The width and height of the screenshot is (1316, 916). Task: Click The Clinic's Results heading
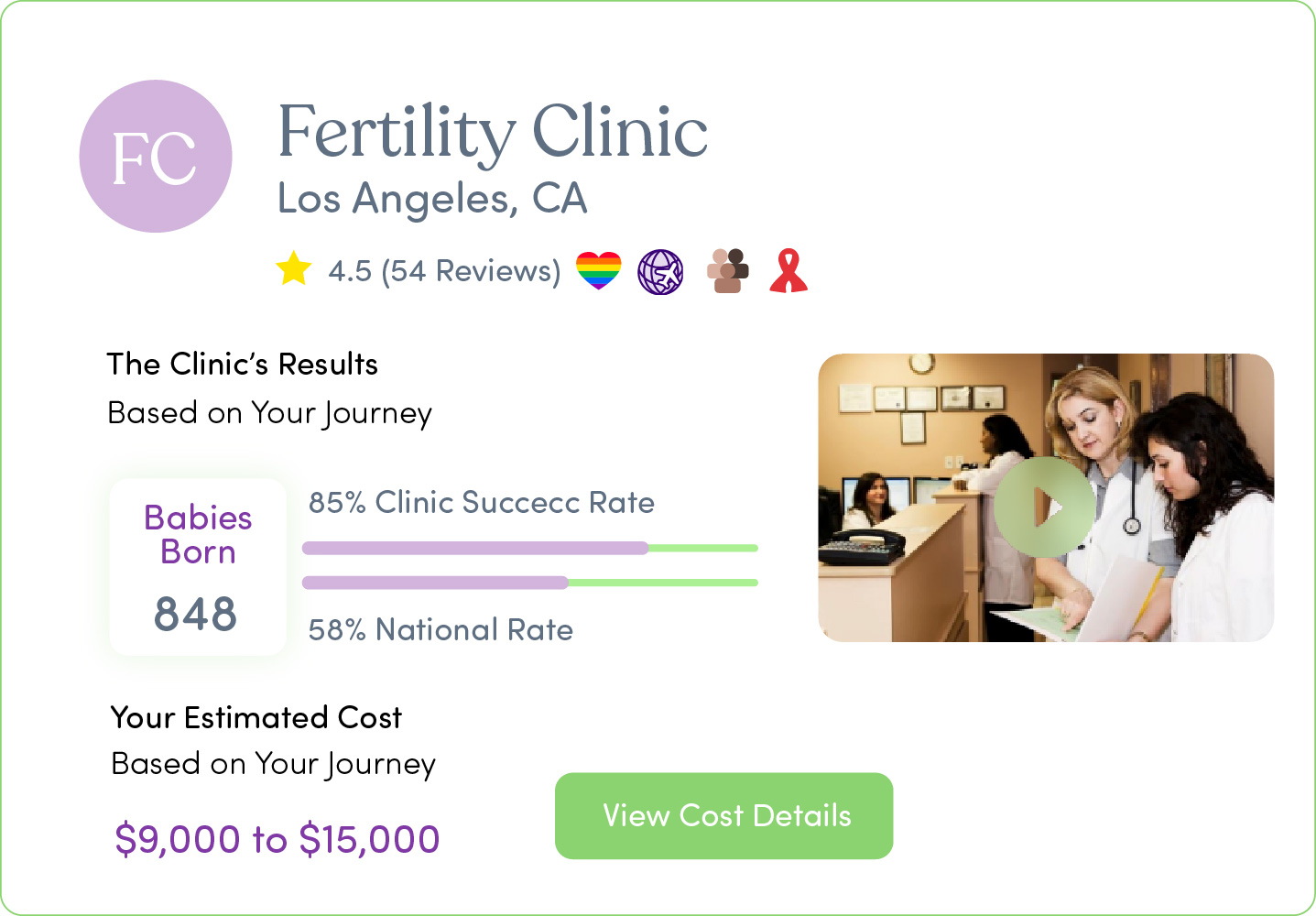point(243,365)
